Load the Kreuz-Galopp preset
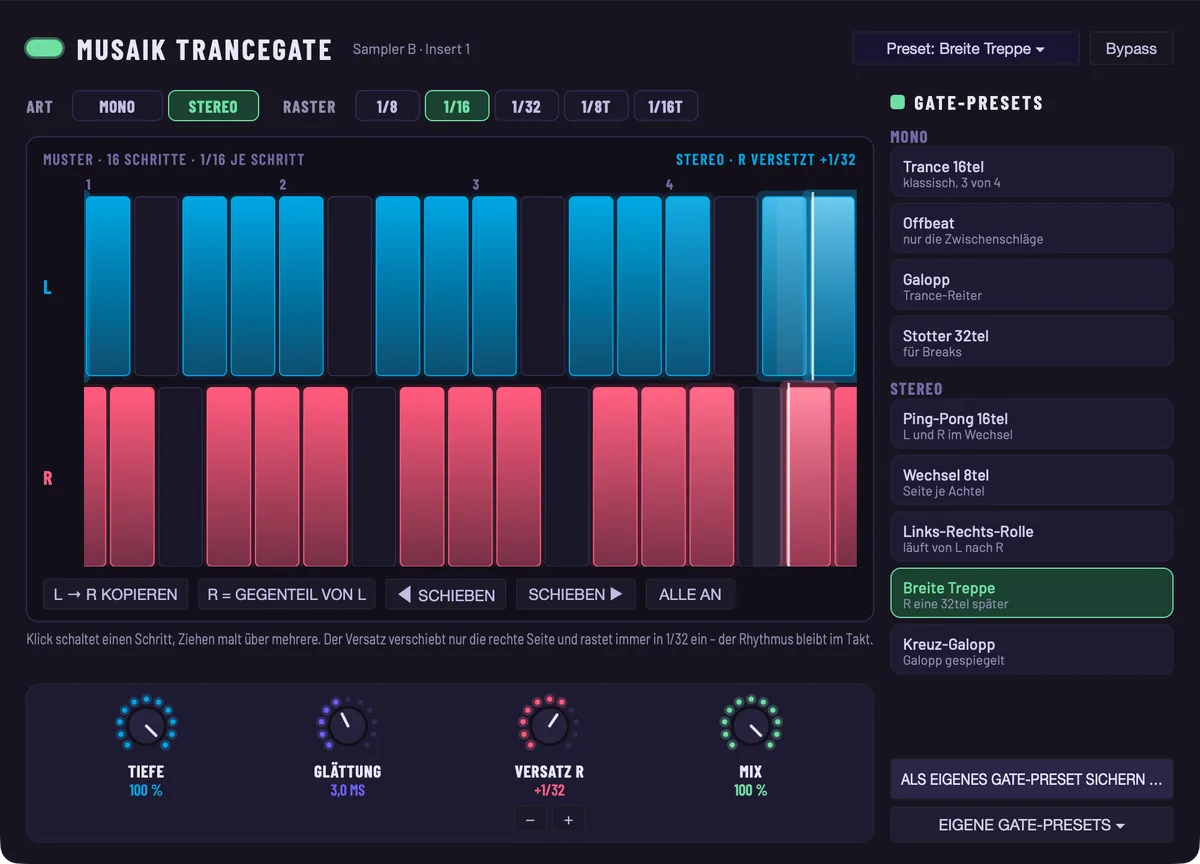 (1031, 650)
